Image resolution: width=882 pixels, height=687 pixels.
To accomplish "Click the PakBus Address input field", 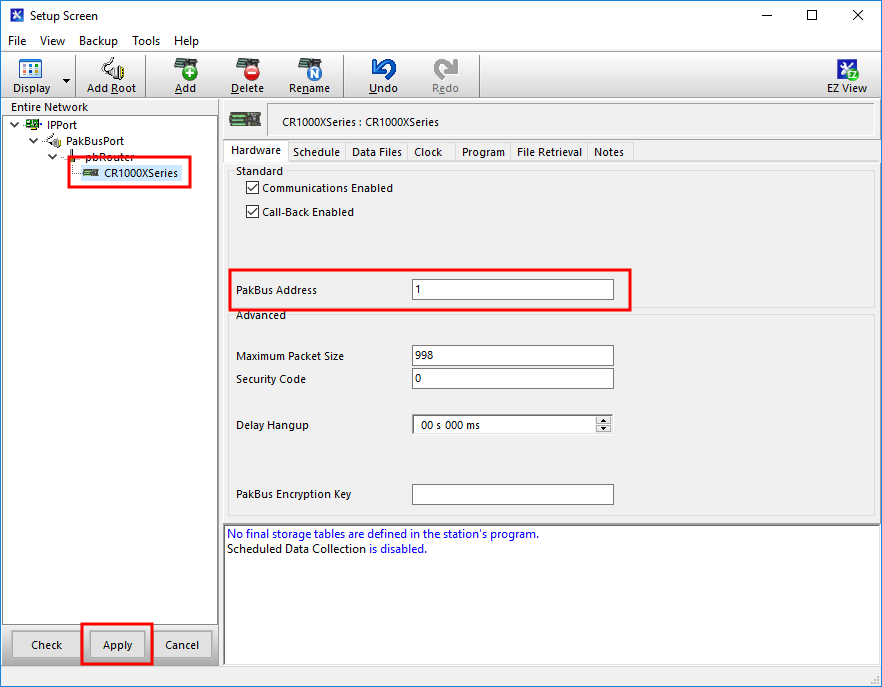I will coord(512,290).
